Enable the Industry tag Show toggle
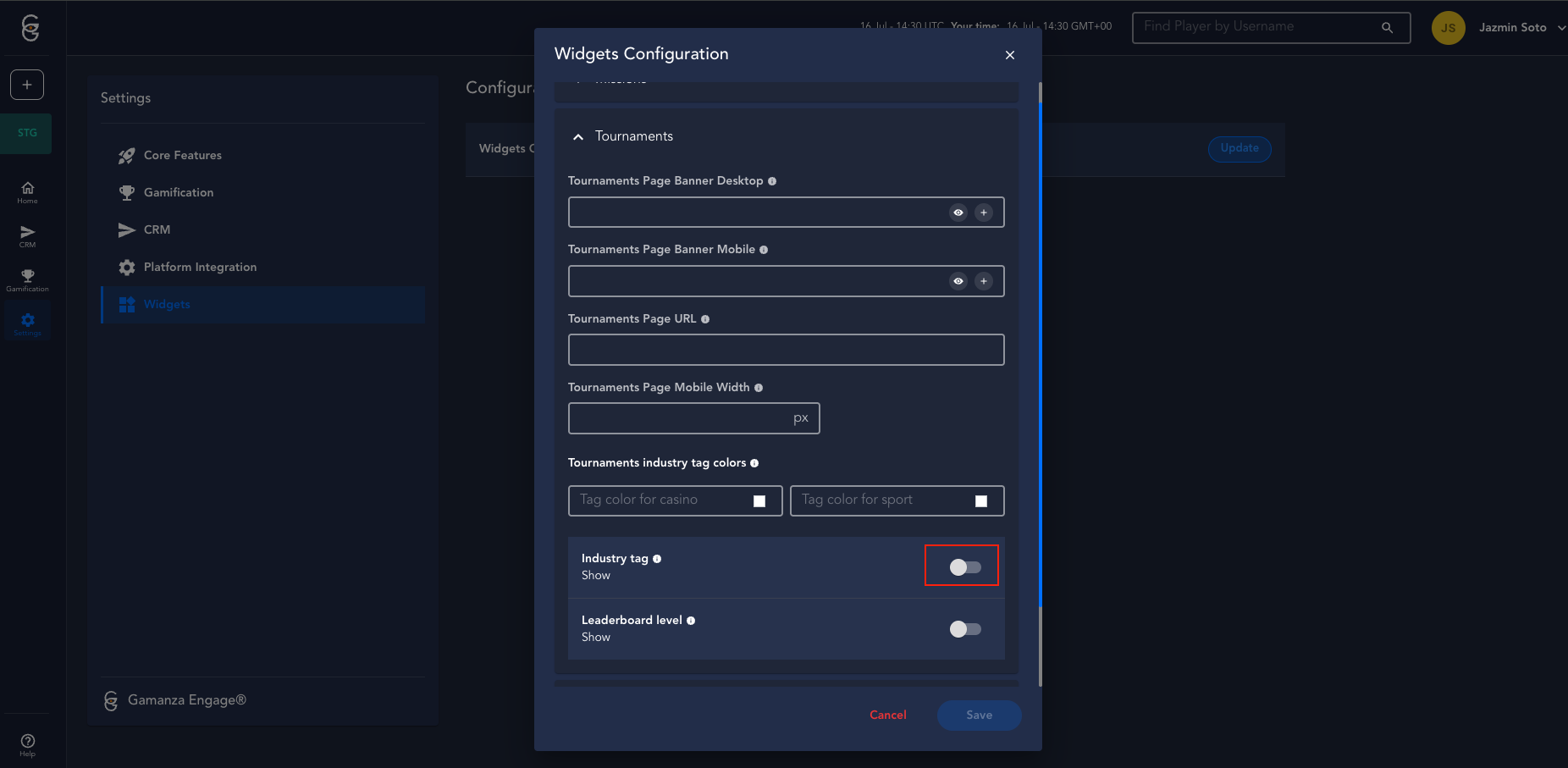This screenshot has width=1568, height=768. pos(964,567)
